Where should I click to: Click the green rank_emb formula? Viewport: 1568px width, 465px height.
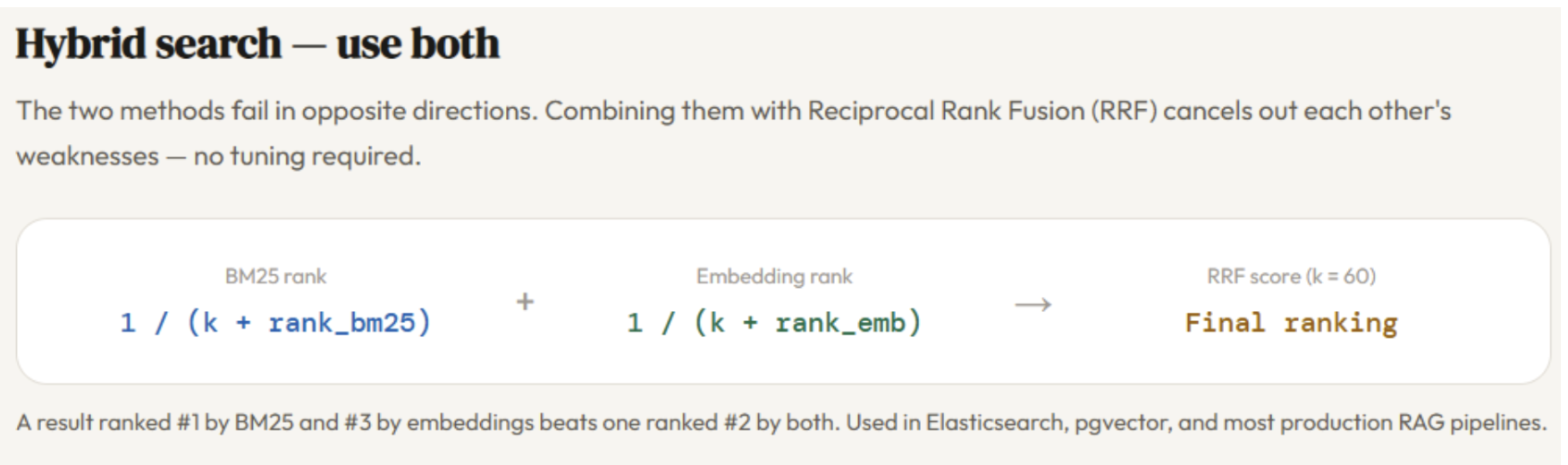pos(774,322)
